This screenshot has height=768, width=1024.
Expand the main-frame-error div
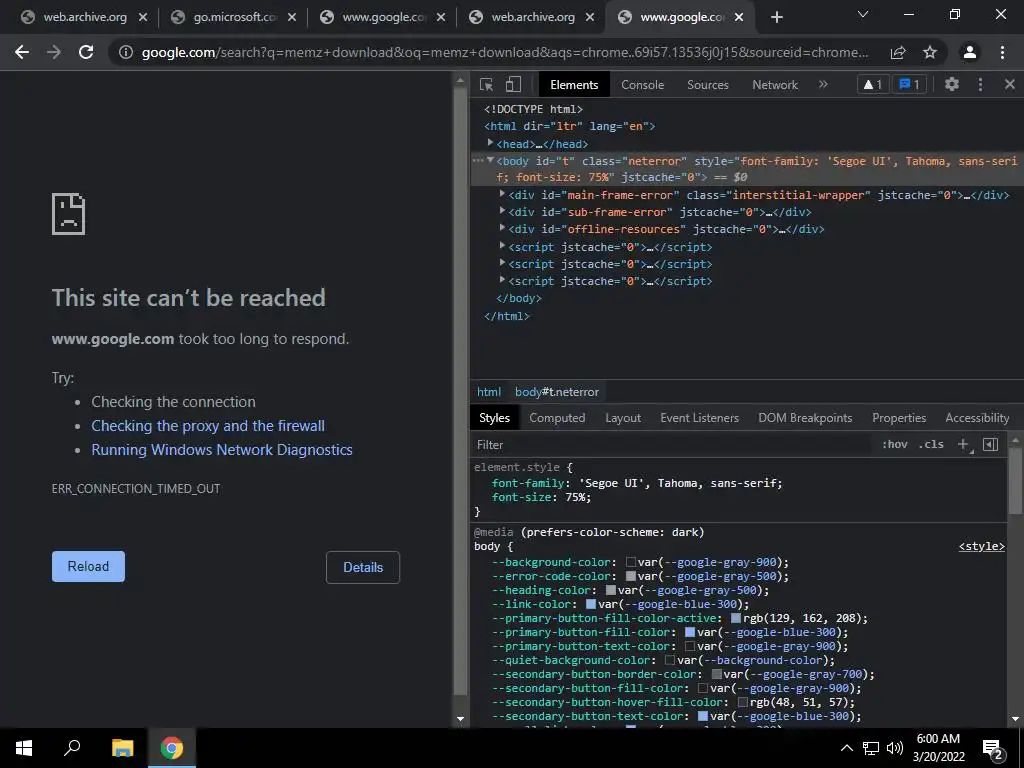502,194
